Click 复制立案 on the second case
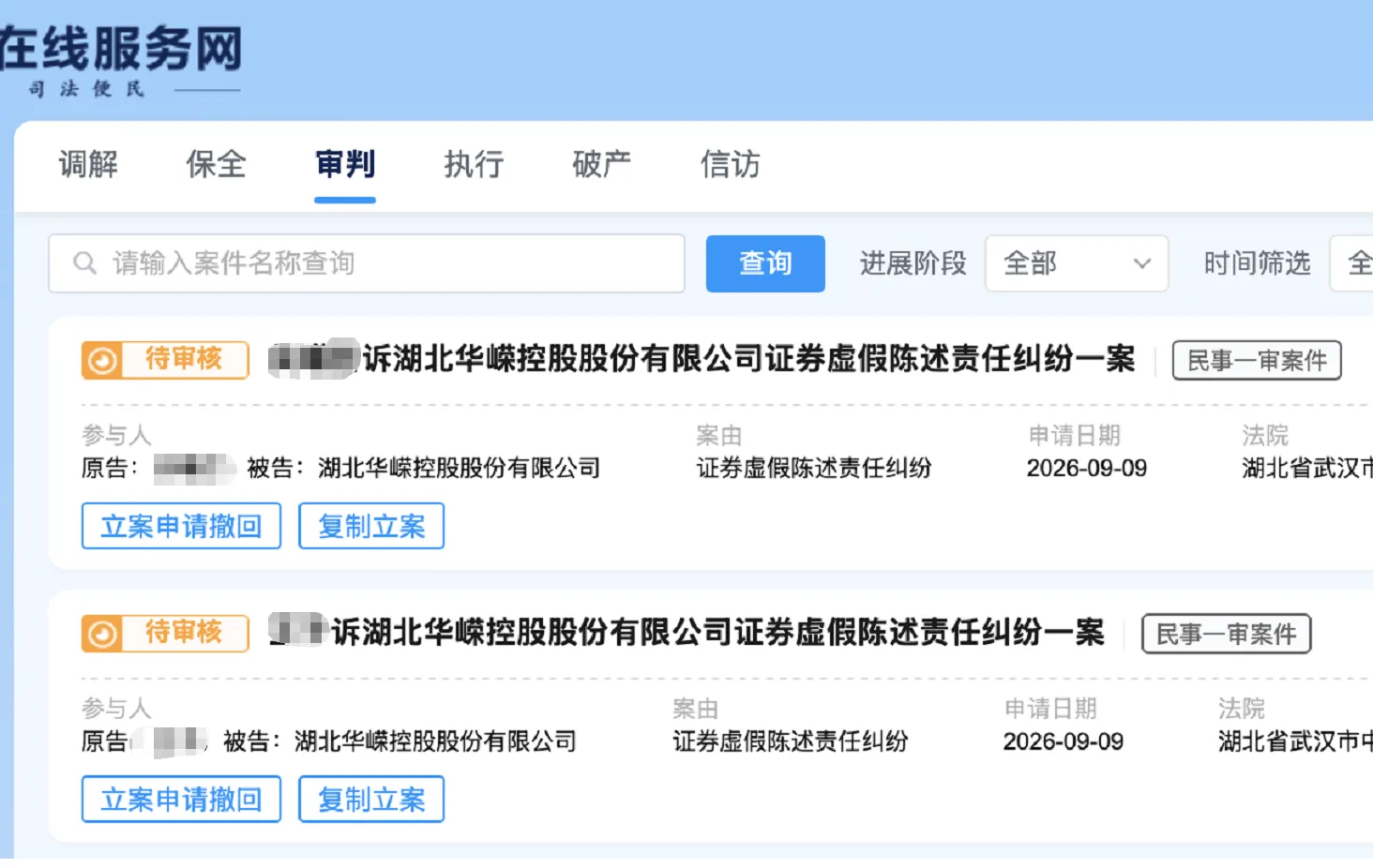 pos(371,800)
